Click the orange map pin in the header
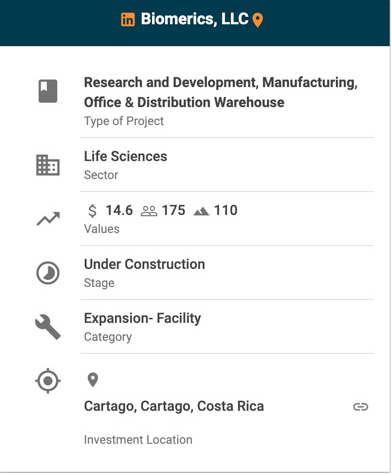This screenshot has width=391, height=474. coord(258,20)
